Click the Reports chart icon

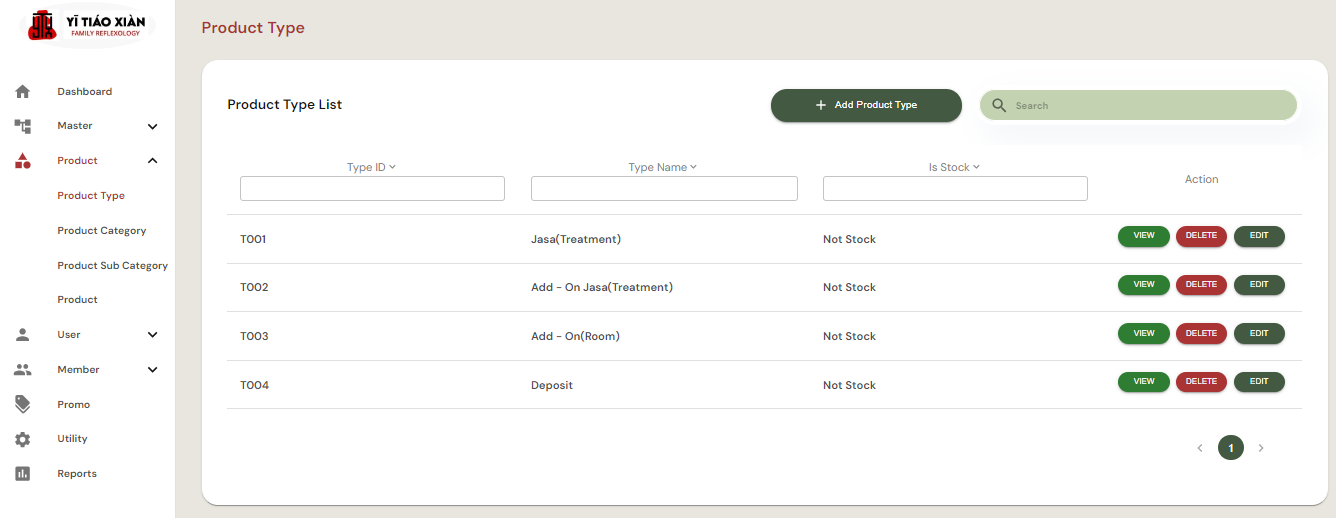click(22, 474)
